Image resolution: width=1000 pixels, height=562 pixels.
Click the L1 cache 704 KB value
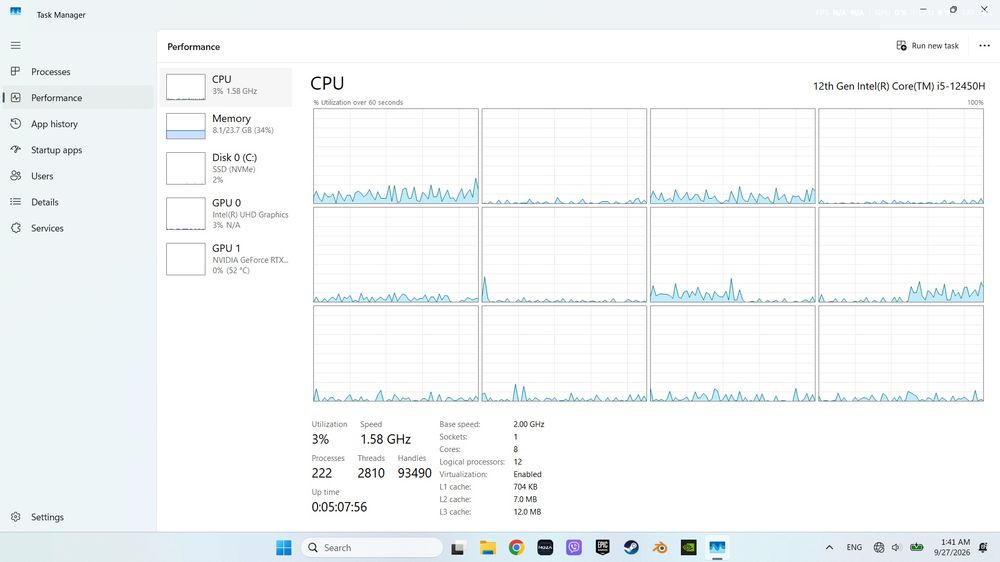pos(526,487)
